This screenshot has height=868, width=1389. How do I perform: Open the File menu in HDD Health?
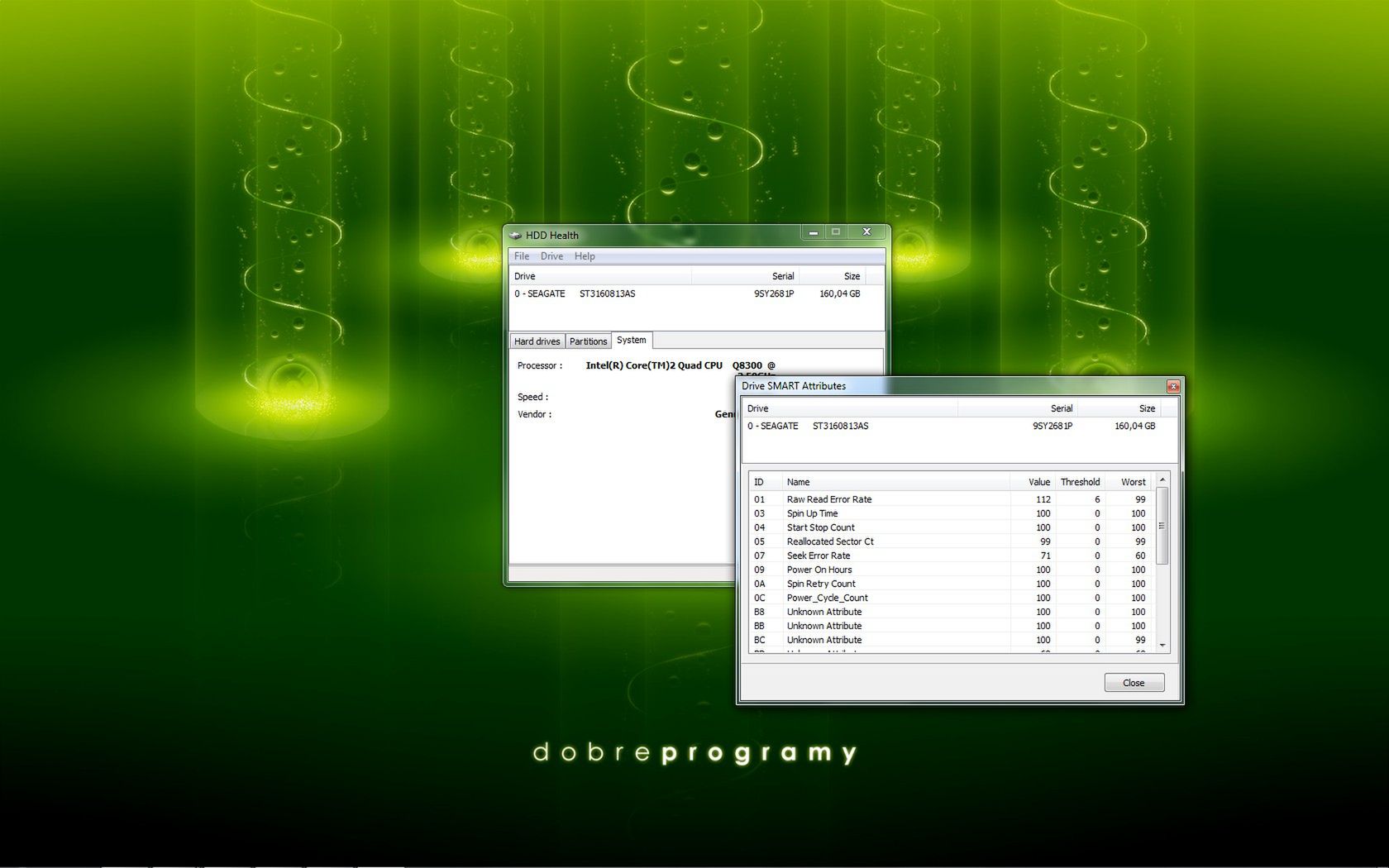tap(522, 256)
